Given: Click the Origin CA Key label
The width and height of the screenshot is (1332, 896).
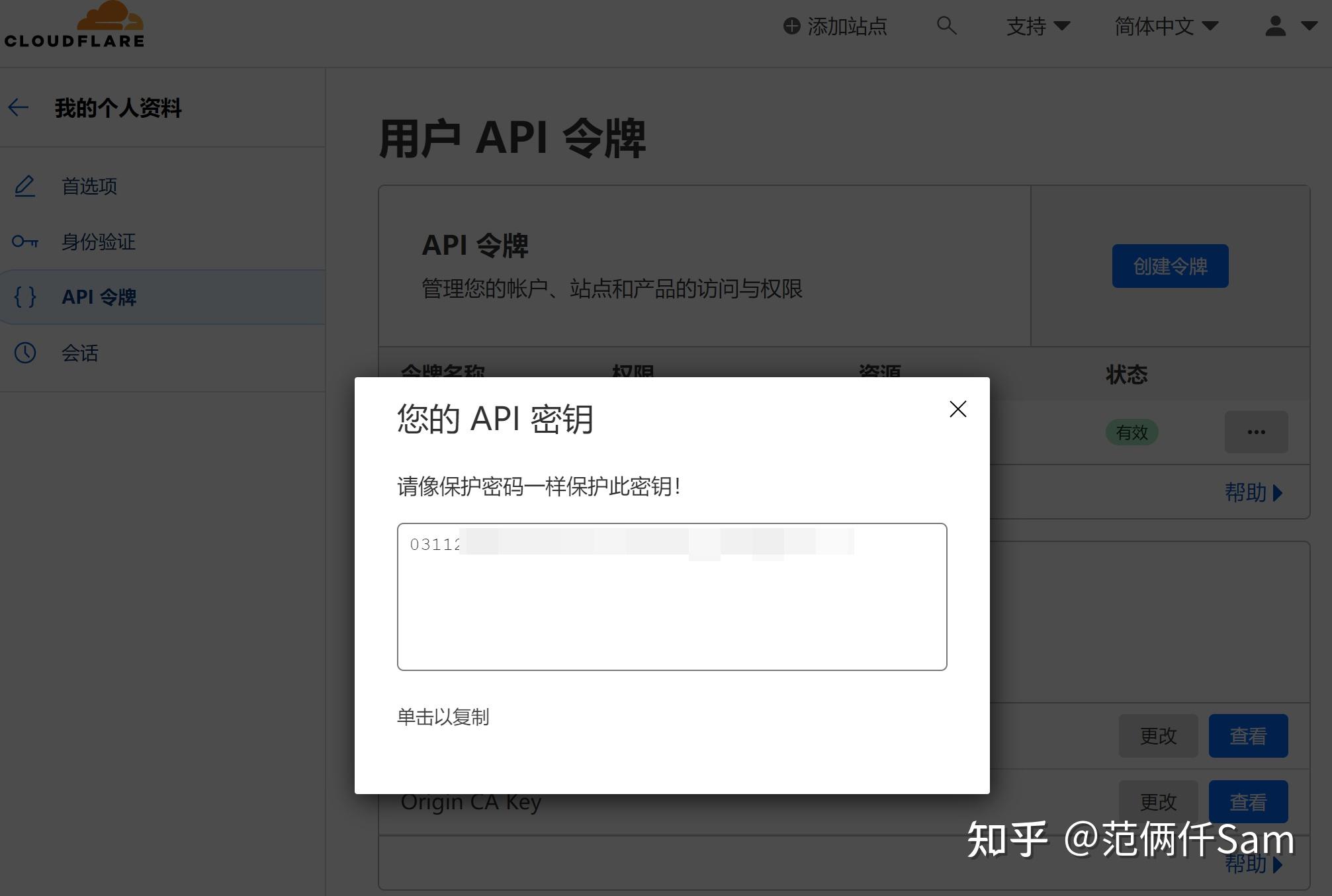Looking at the screenshot, I should [470, 802].
